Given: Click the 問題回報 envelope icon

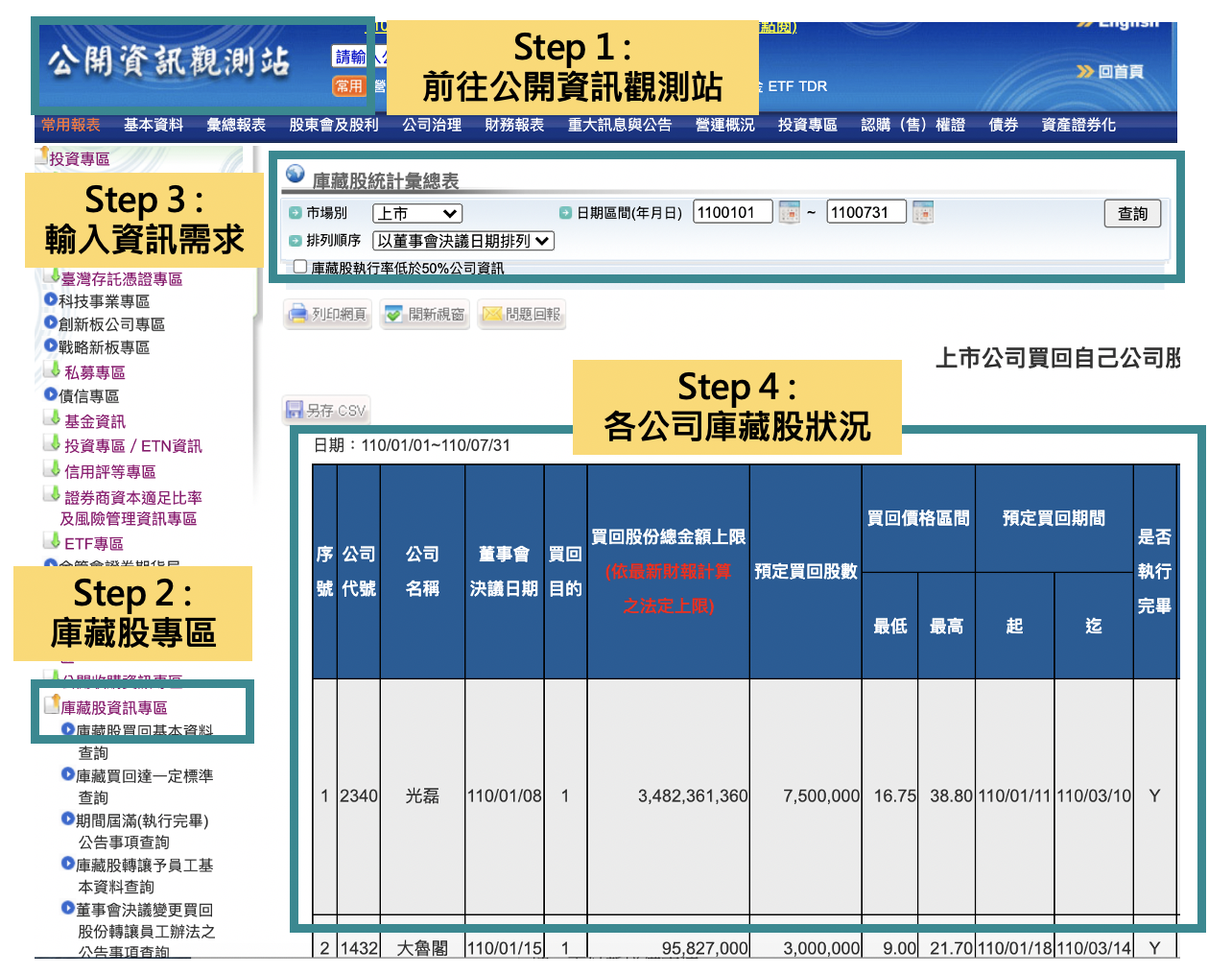Looking at the screenshot, I should point(492,314).
